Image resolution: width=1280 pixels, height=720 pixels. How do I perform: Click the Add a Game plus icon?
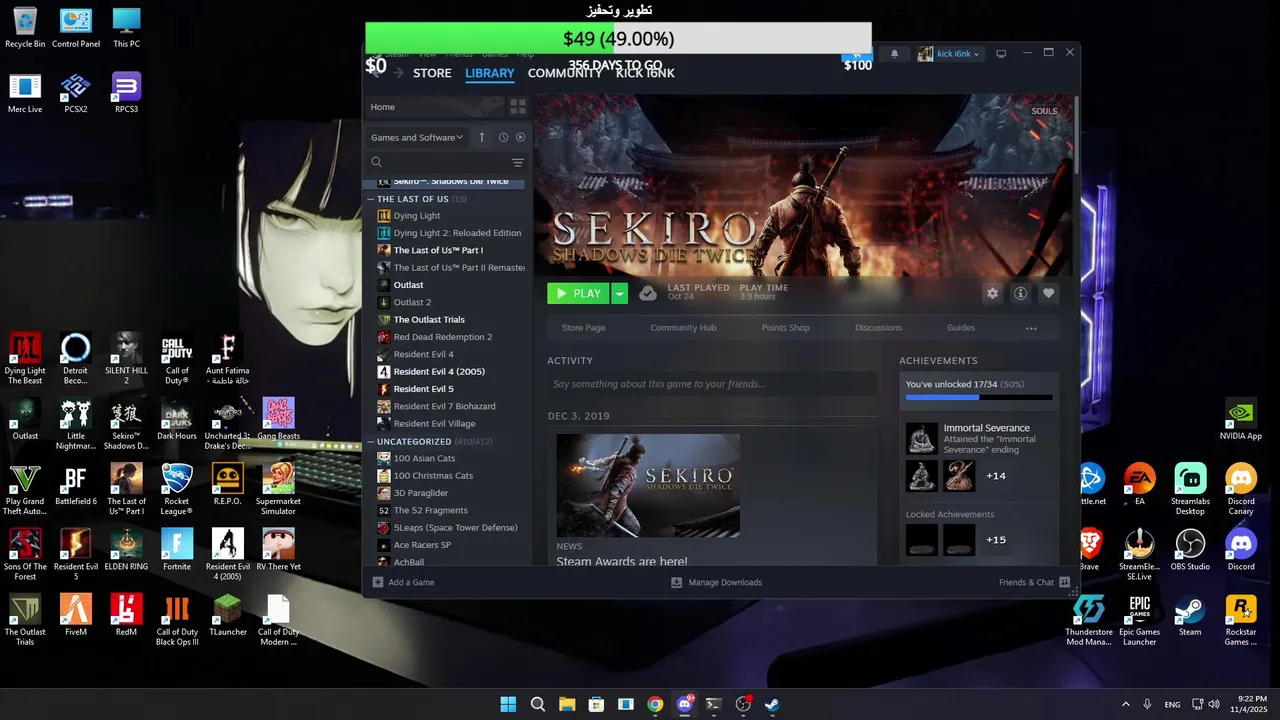[377, 582]
